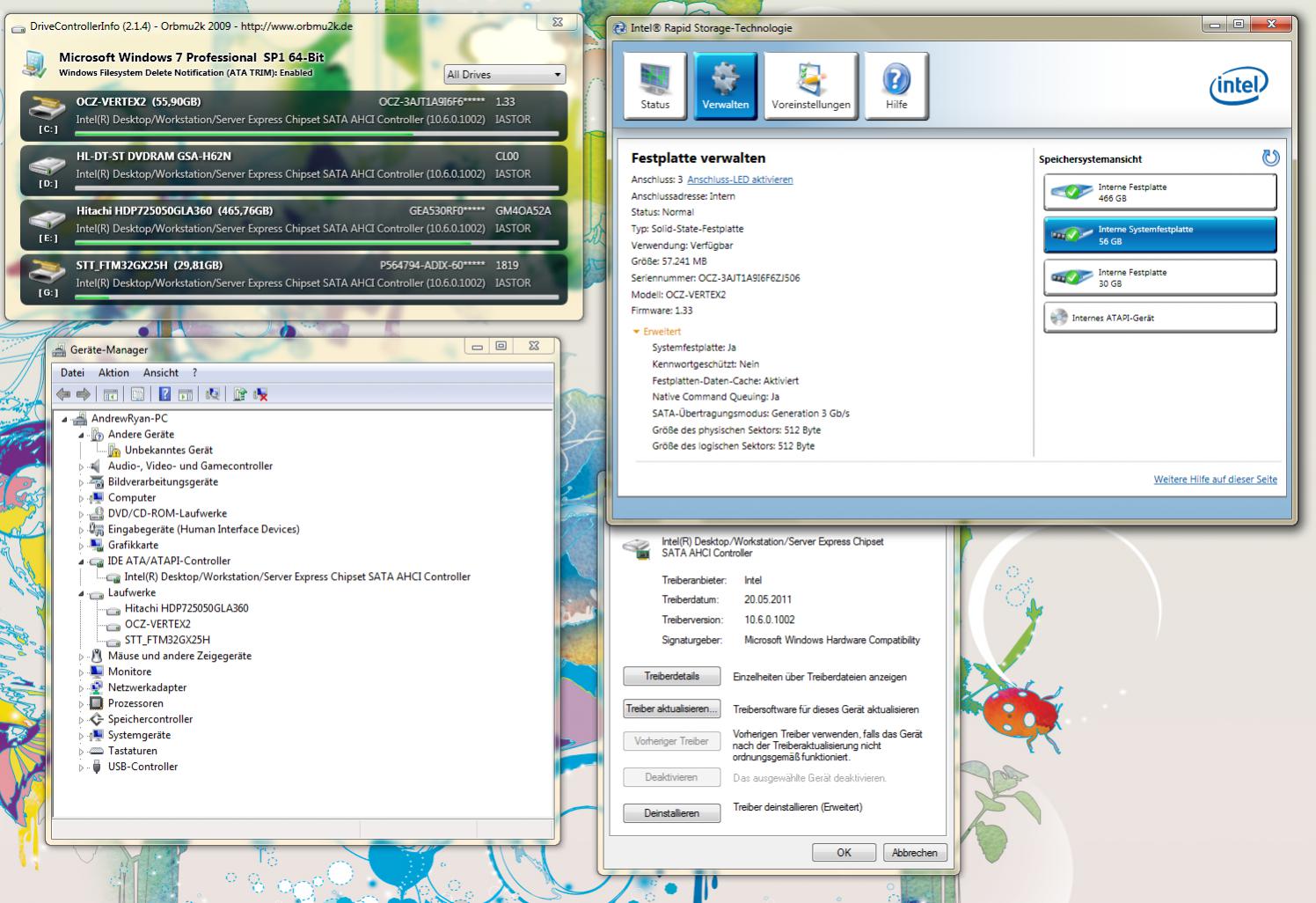The height and width of the screenshot is (903, 1316).
Task: Click the Seriennummer value OCZ-3AJT1A9I6F6ZJ506
Action: 749,278
